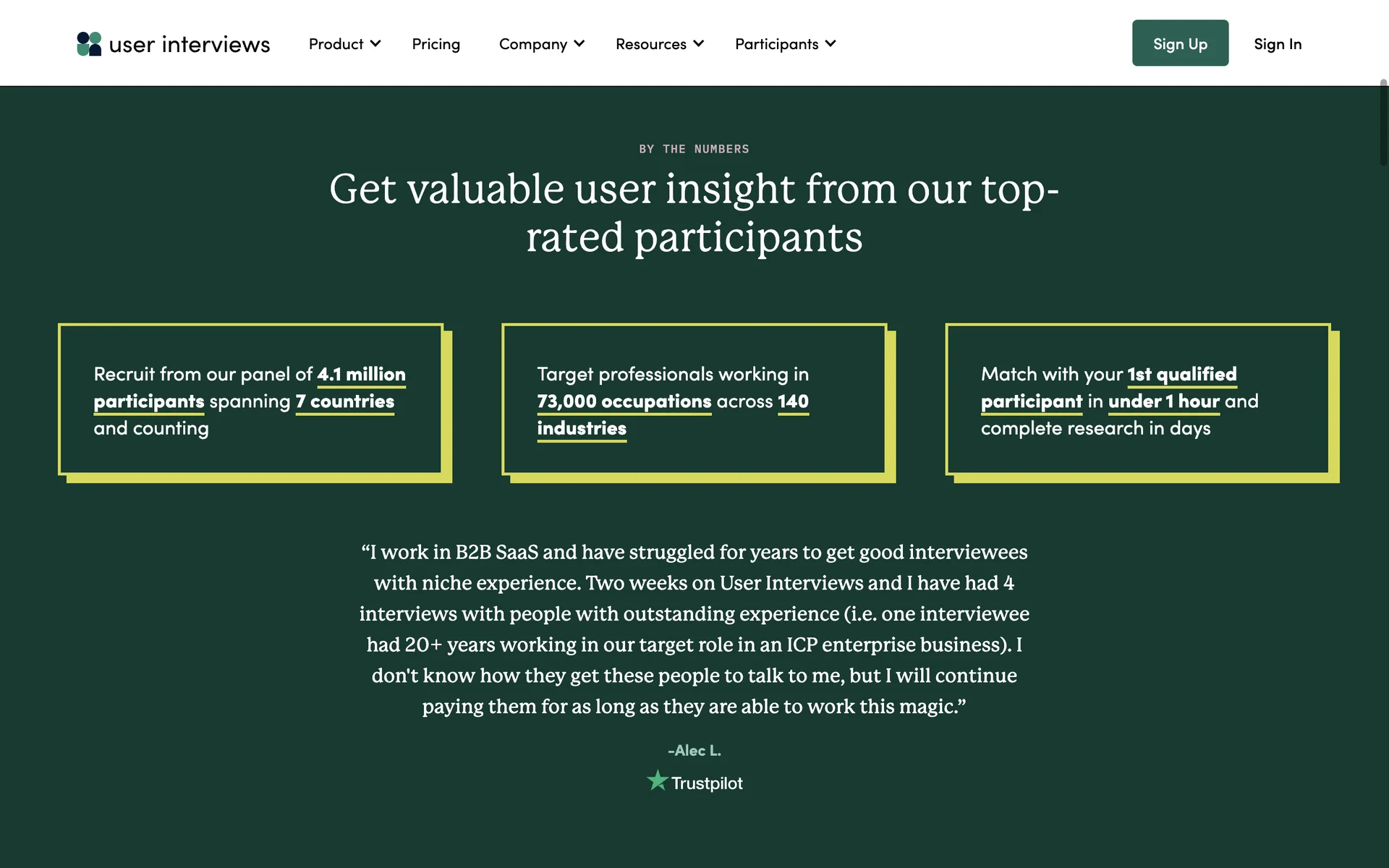Click the Trustpilot wordmark
Viewport: 1389px width, 868px height.
707,783
